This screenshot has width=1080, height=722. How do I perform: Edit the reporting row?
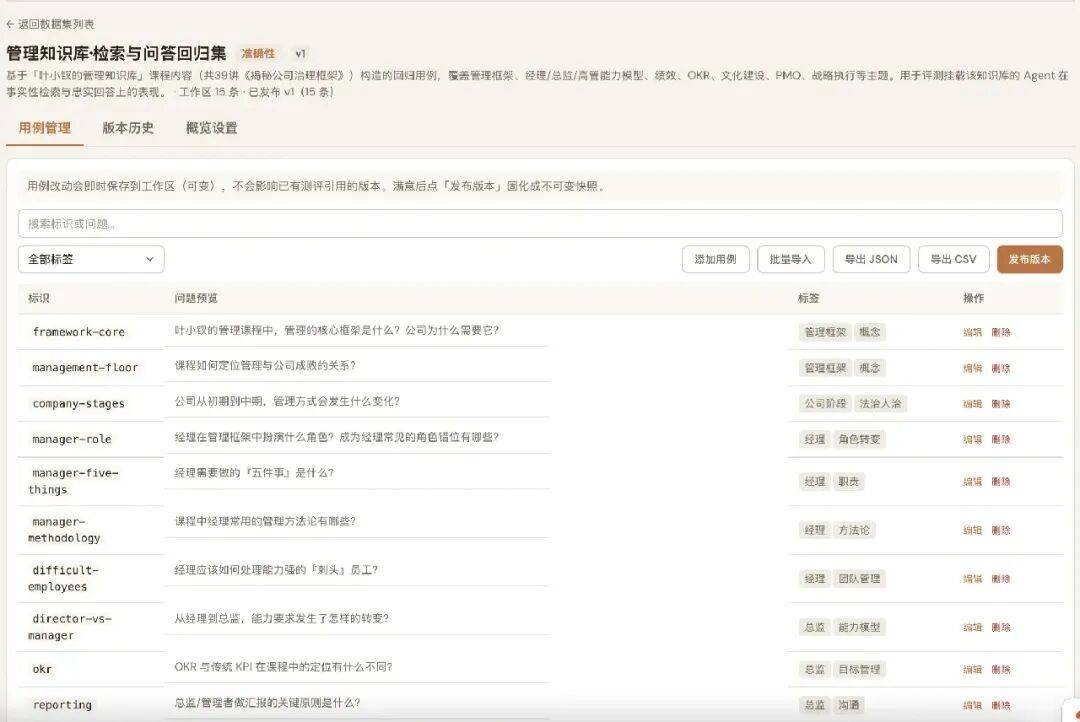pos(973,705)
